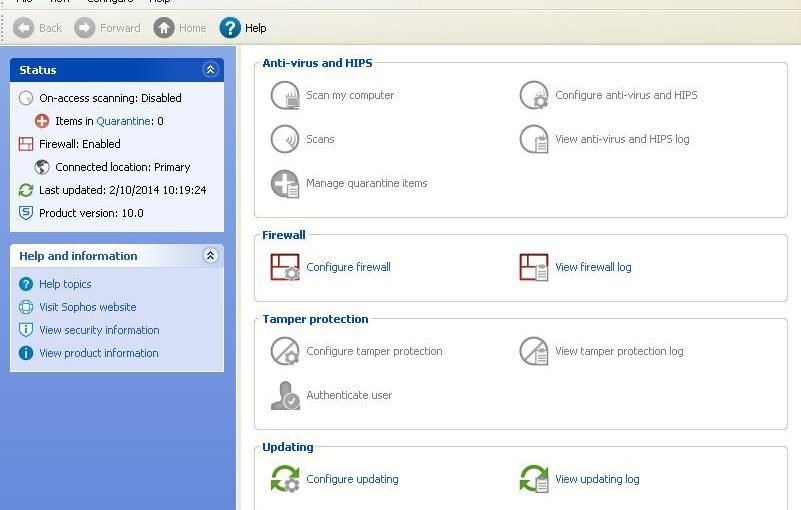Click the Authenticate user icon
801x510 pixels.
pos(285,396)
